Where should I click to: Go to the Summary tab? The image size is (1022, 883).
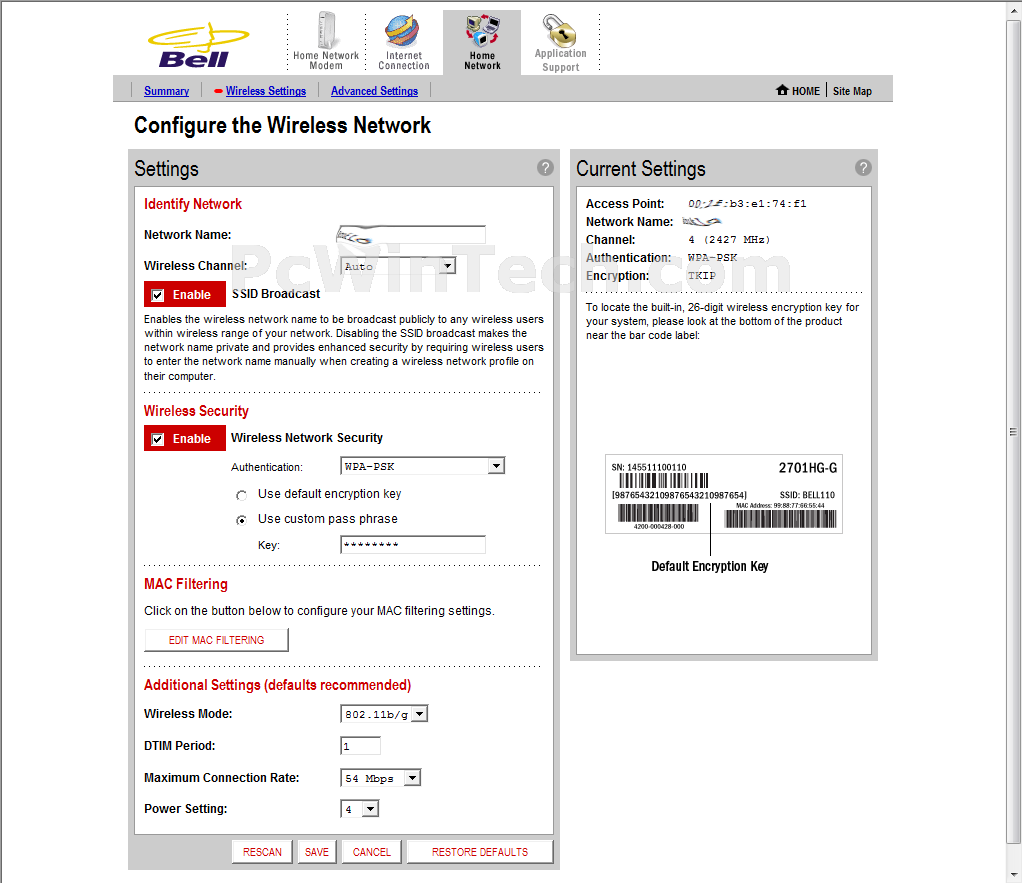[x=166, y=91]
